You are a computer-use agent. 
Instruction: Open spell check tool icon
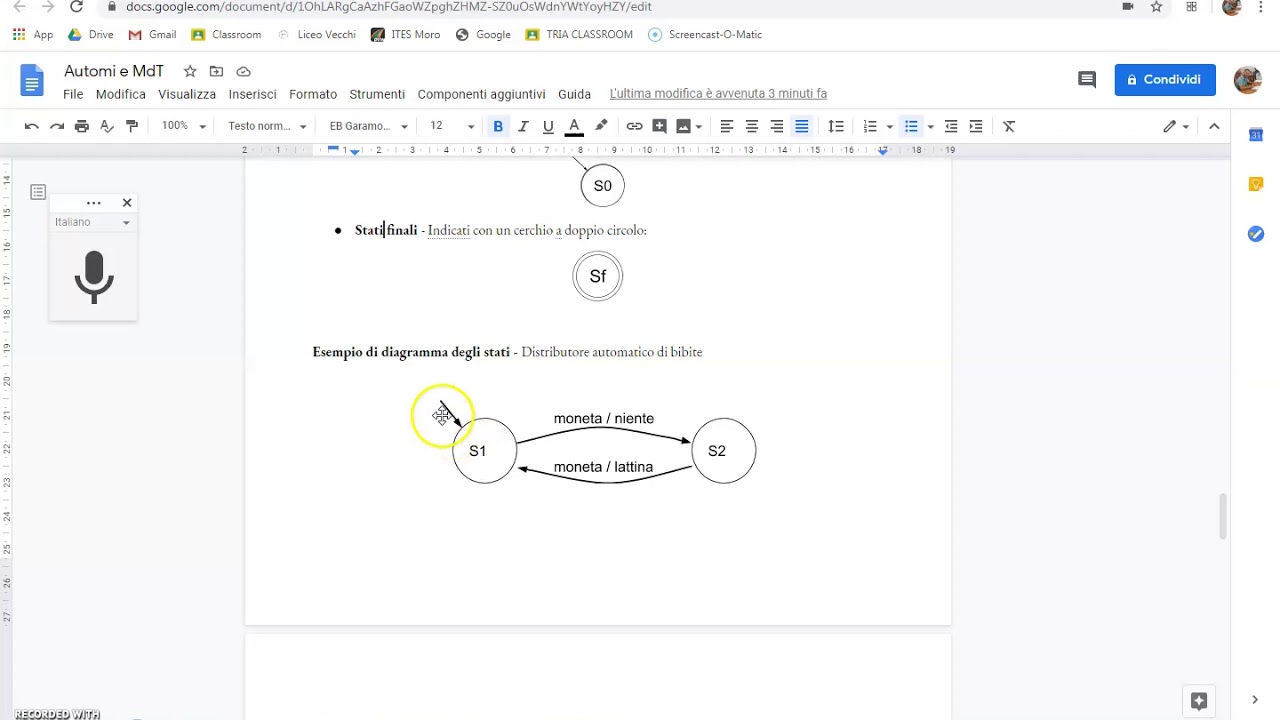point(107,126)
